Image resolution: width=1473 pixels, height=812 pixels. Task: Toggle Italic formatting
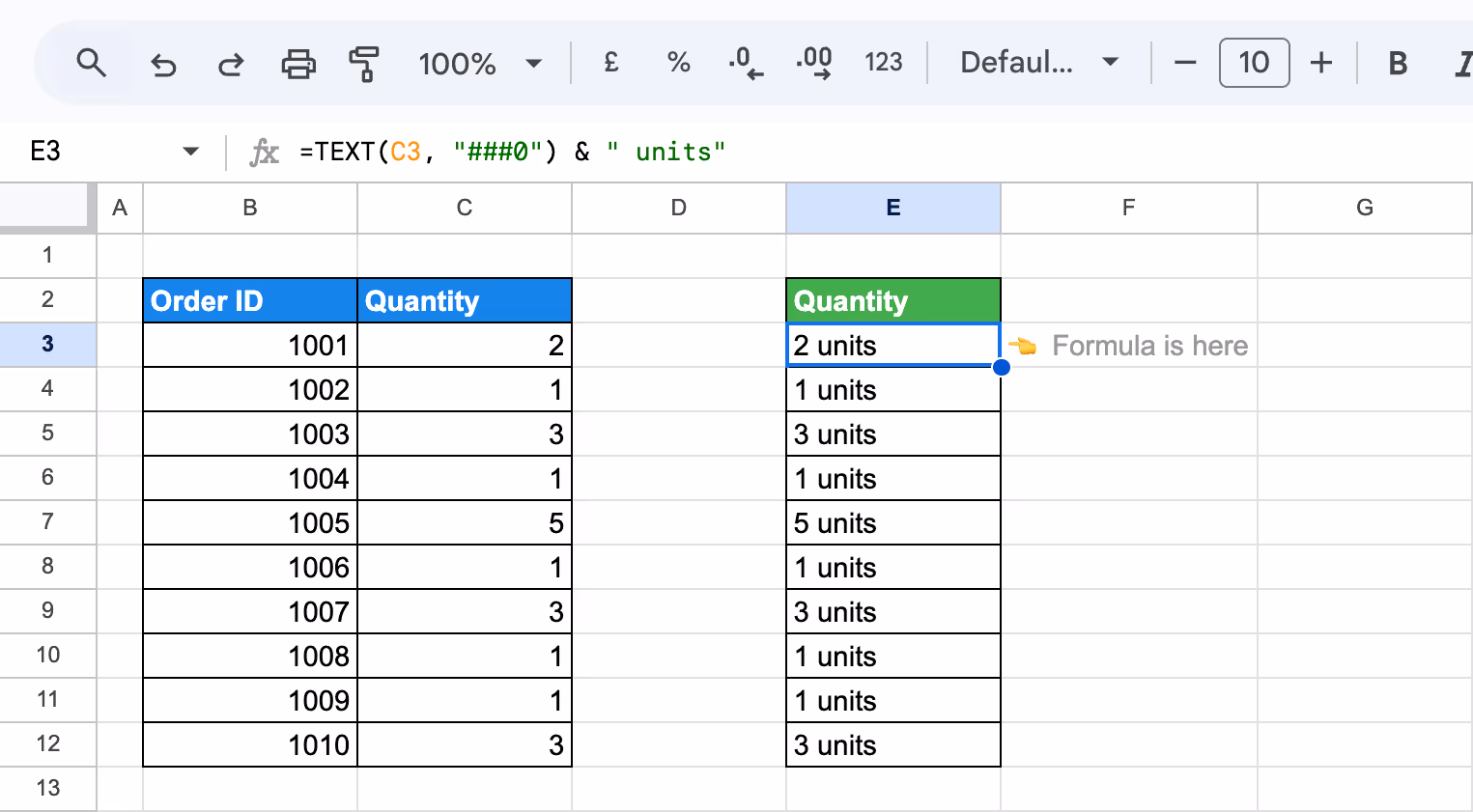click(x=1463, y=64)
